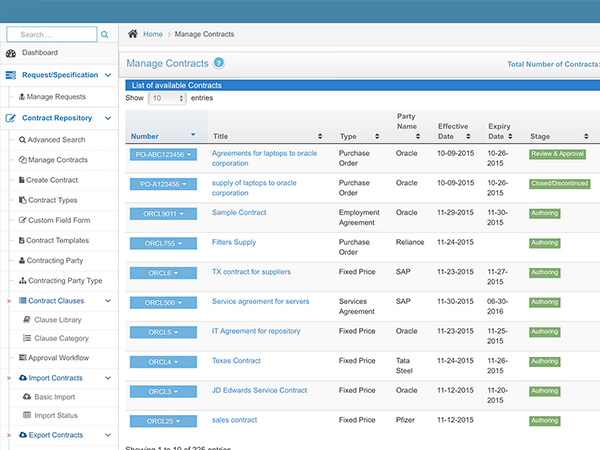Click inside the sidebar Search field
This screenshot has width=600, height=450.
click(52, 34)
